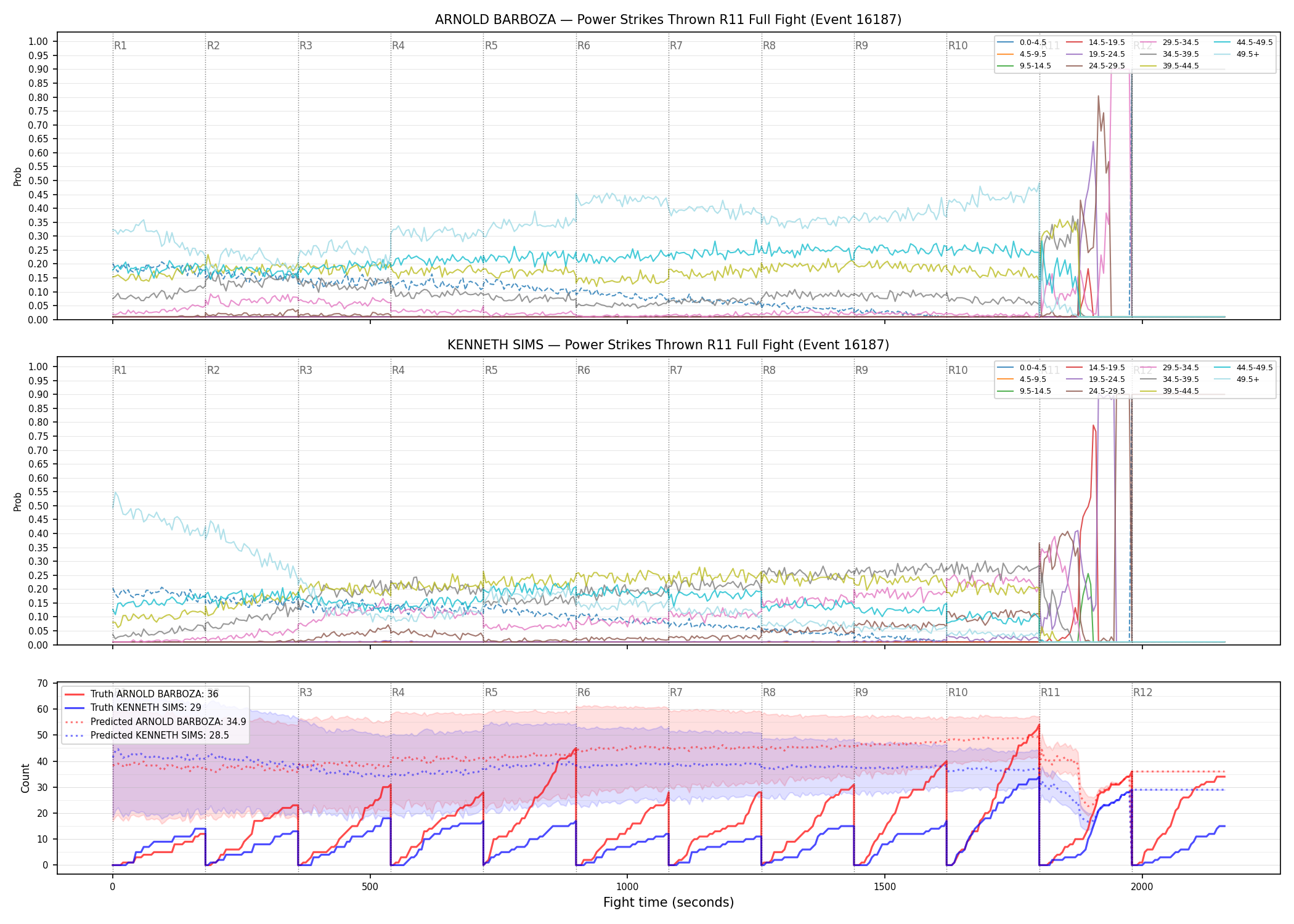Click the R3 round marker in middle chart

click(306, 370)
